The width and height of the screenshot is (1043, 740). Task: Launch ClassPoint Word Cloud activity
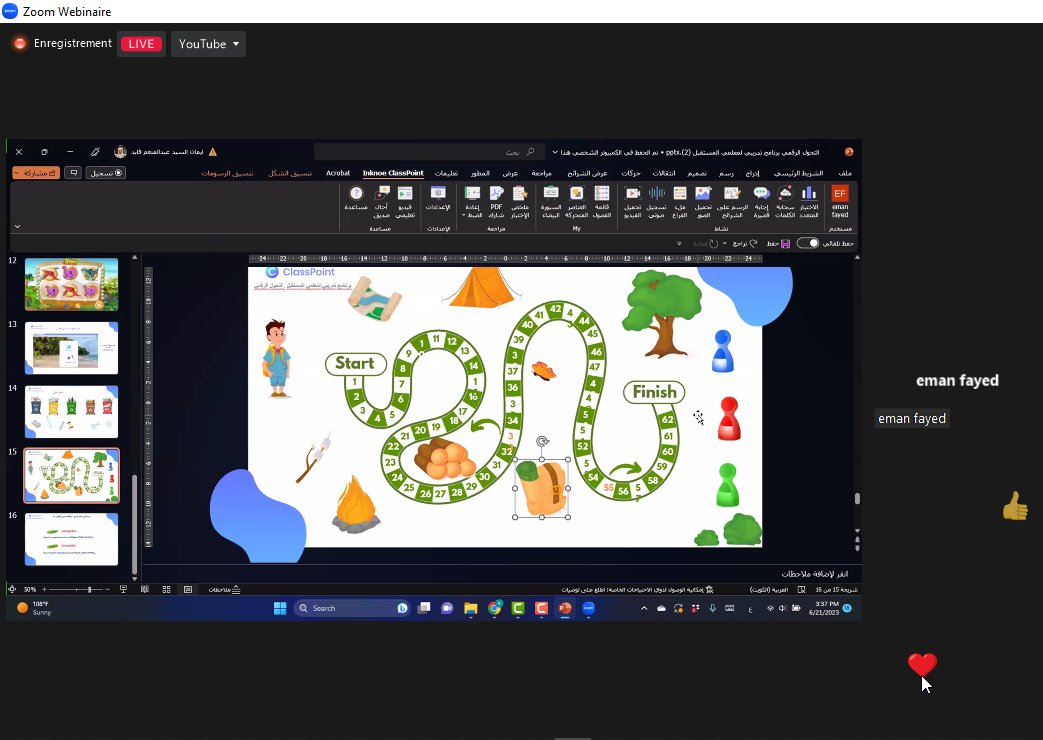[x=785, y=201]
